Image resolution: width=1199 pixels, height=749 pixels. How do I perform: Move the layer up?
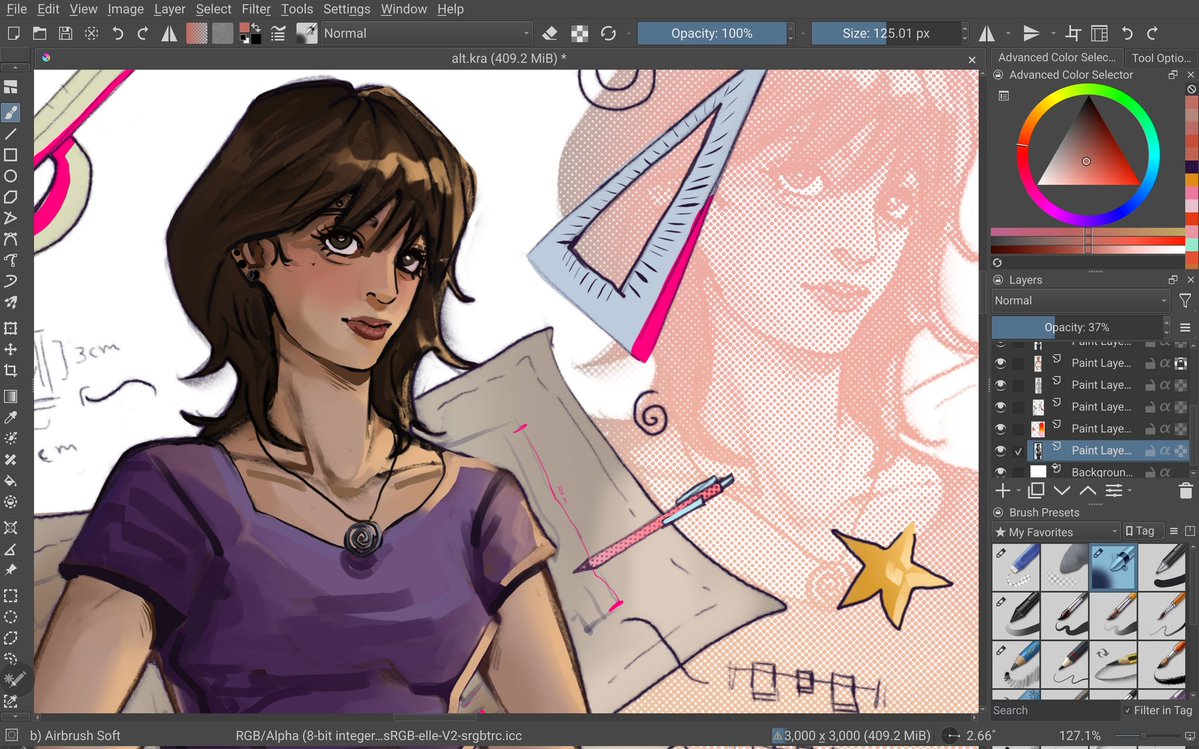1087,491
